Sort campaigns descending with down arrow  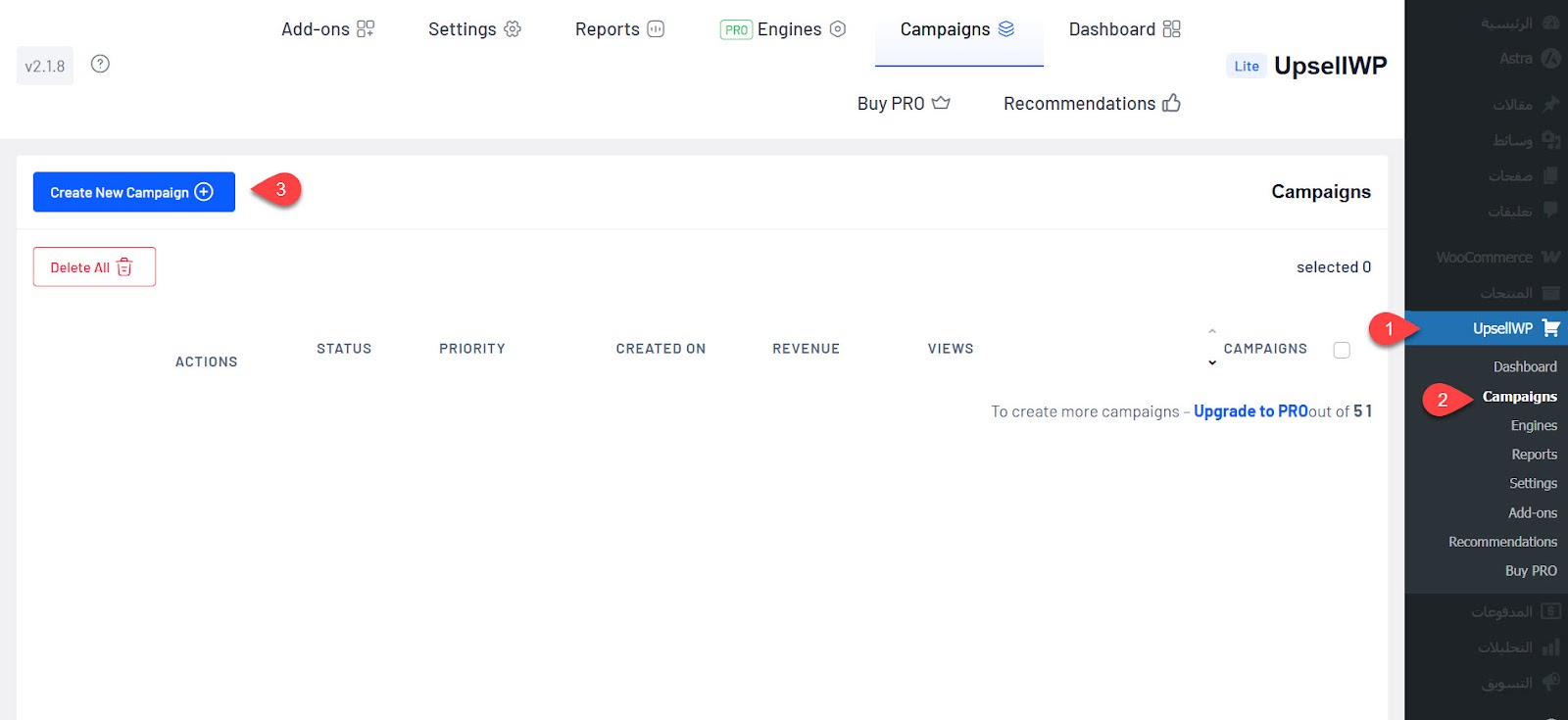pos(1212,363)
